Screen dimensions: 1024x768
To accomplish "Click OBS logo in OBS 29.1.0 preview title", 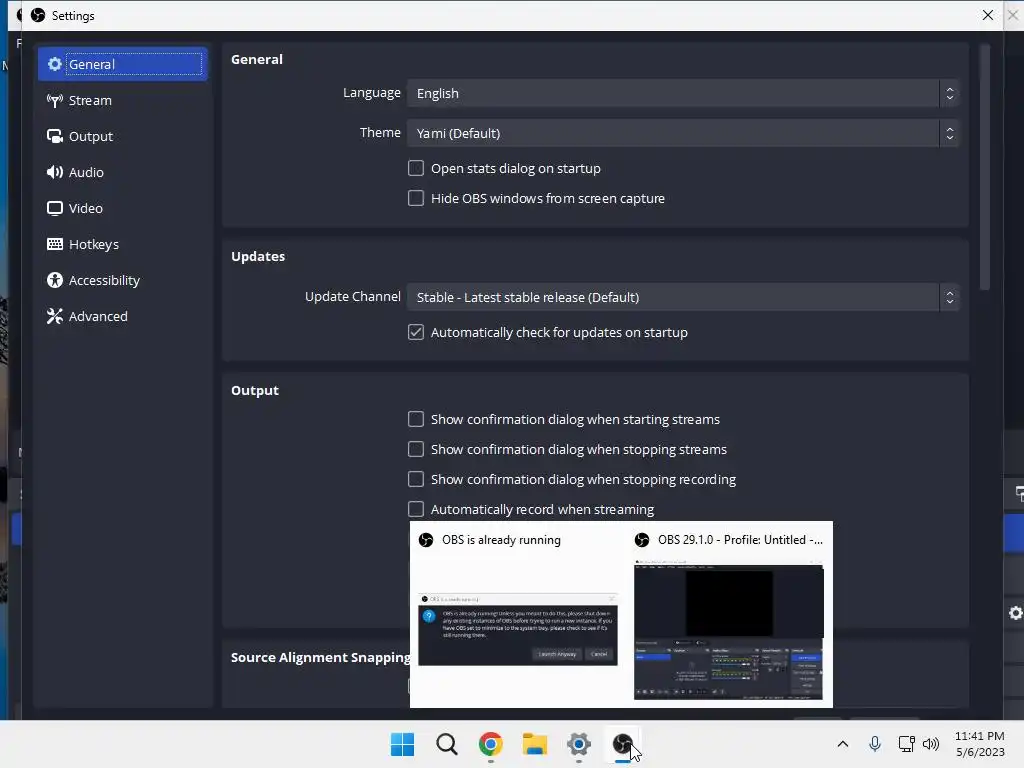I will [642, 540].
